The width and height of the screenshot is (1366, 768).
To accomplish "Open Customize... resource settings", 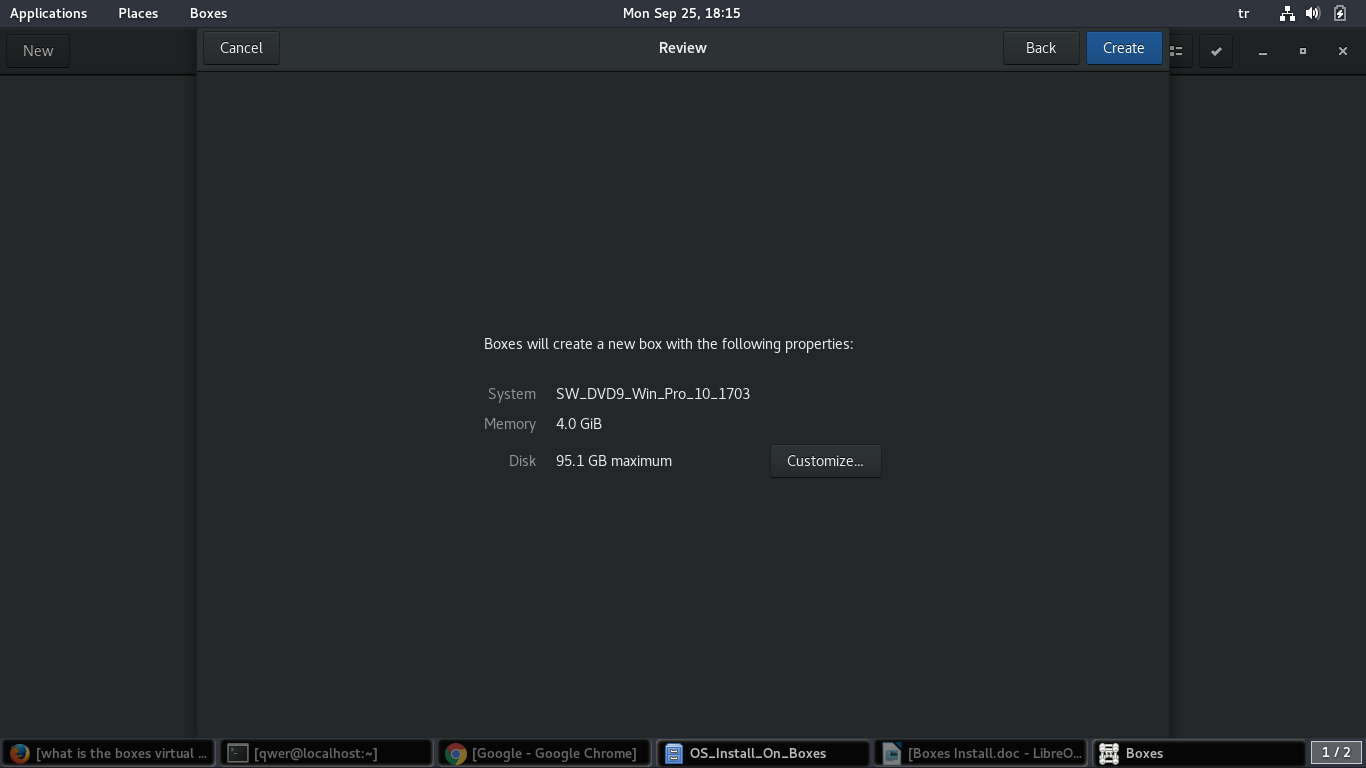I will (x=825, y=461).
